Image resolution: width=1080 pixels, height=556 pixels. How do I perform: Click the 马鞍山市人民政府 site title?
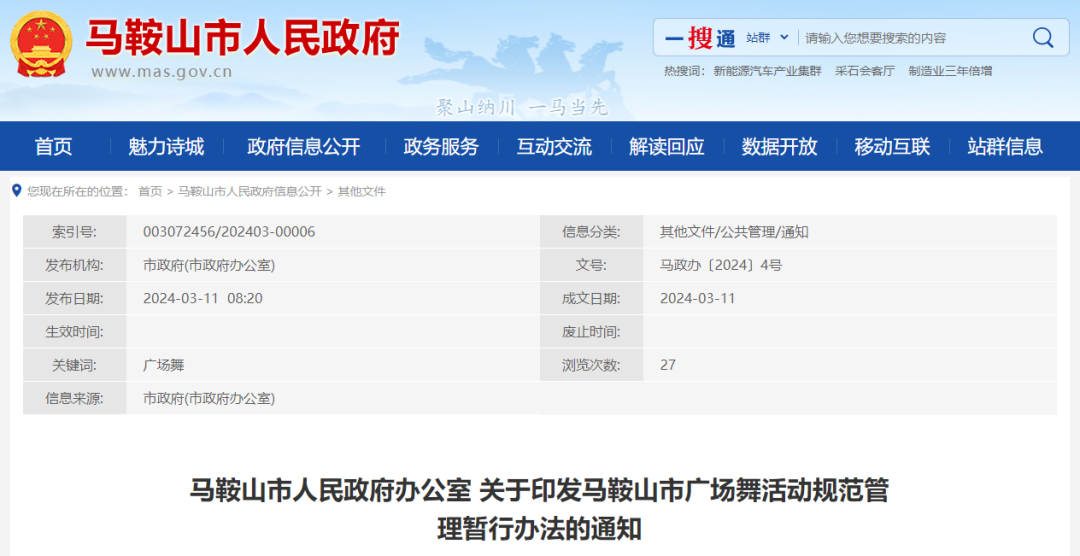(x=242, y=36)
